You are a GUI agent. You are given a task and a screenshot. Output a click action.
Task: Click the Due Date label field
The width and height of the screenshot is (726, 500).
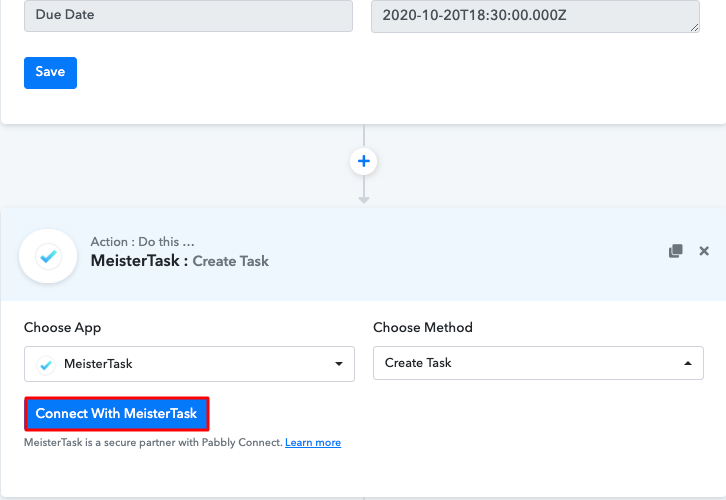pos(188,15)
